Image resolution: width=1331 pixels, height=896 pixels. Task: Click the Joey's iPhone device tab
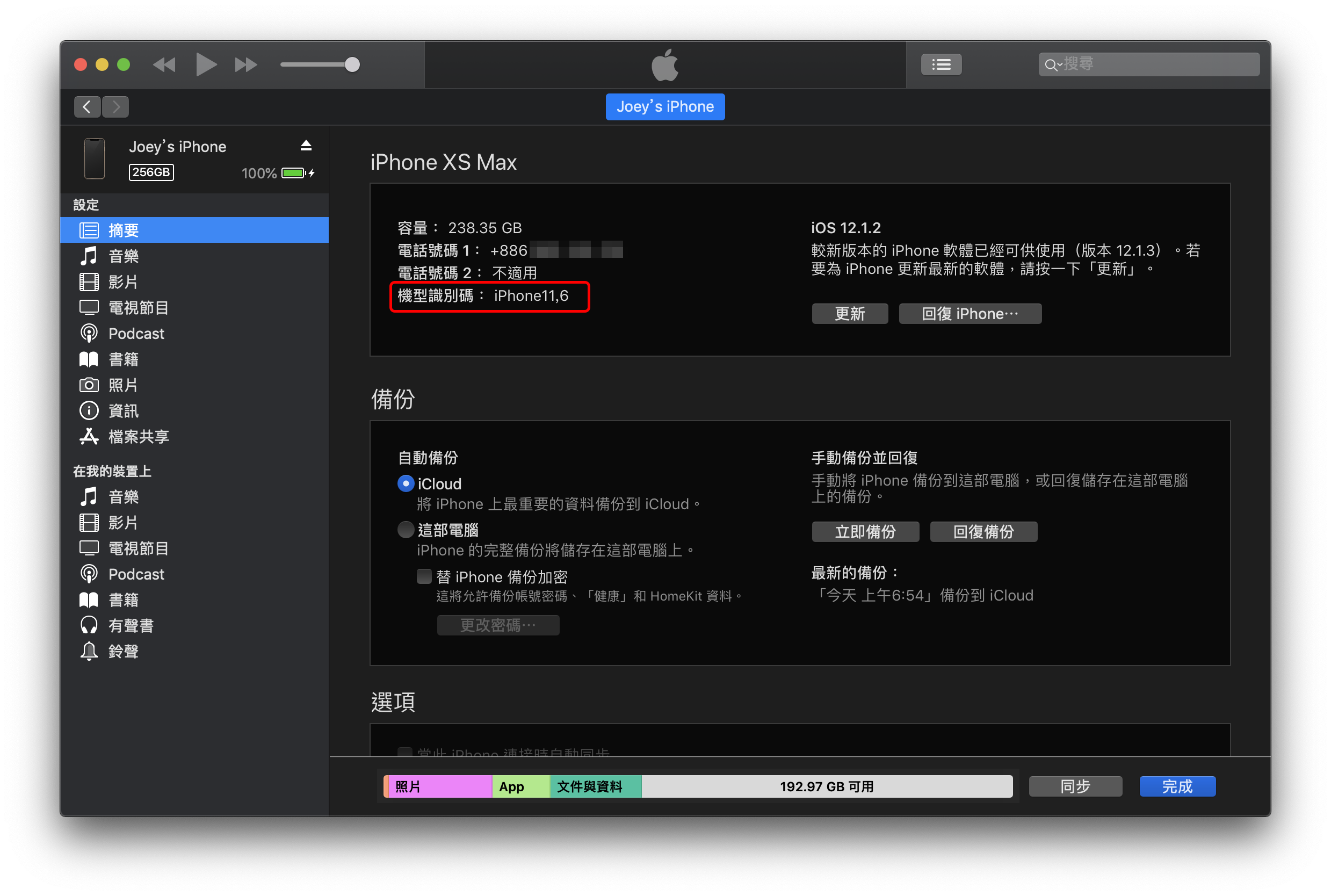tap(665, 107)
